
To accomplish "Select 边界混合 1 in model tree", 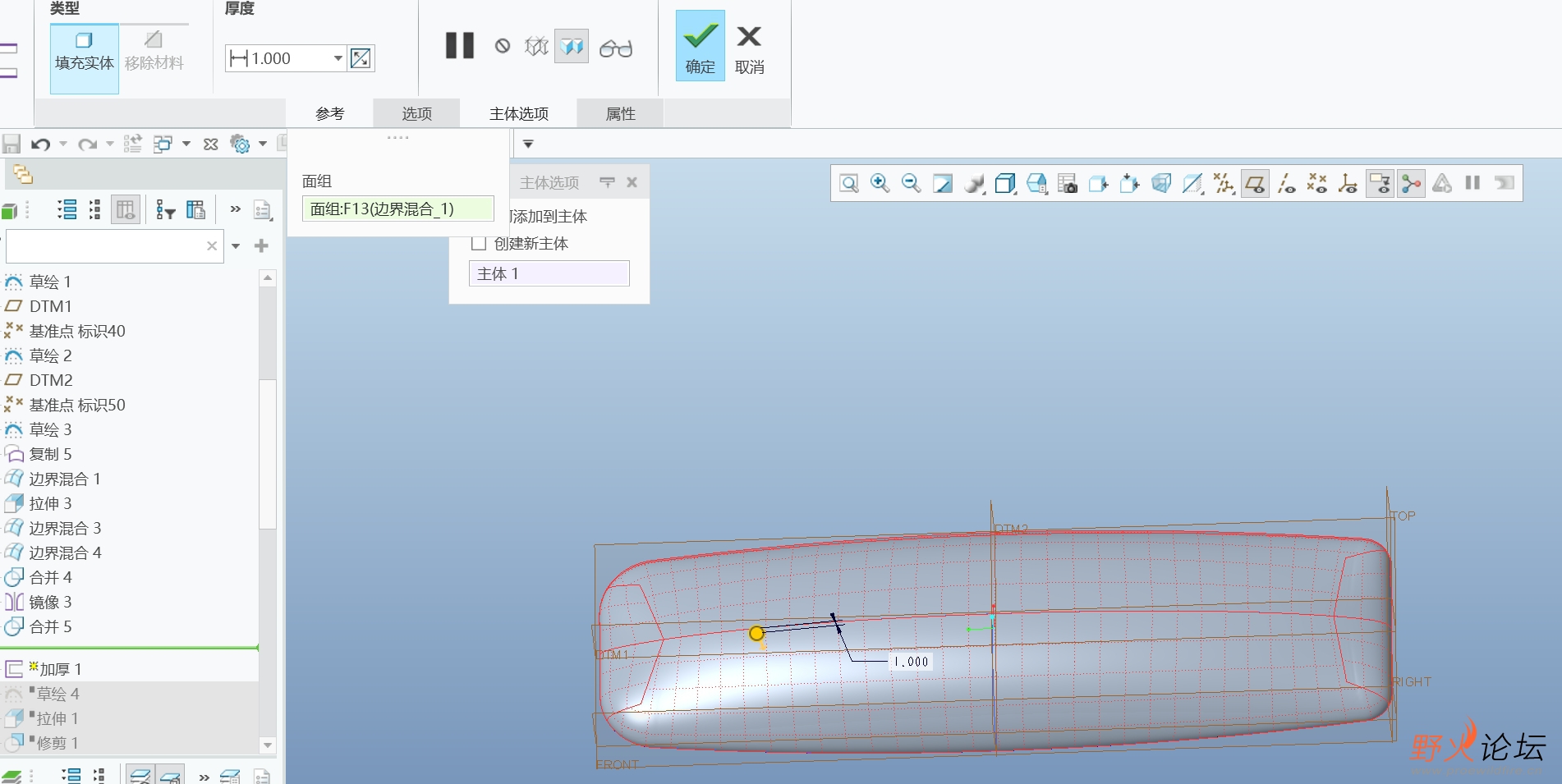I will click(x=65, y=479).
